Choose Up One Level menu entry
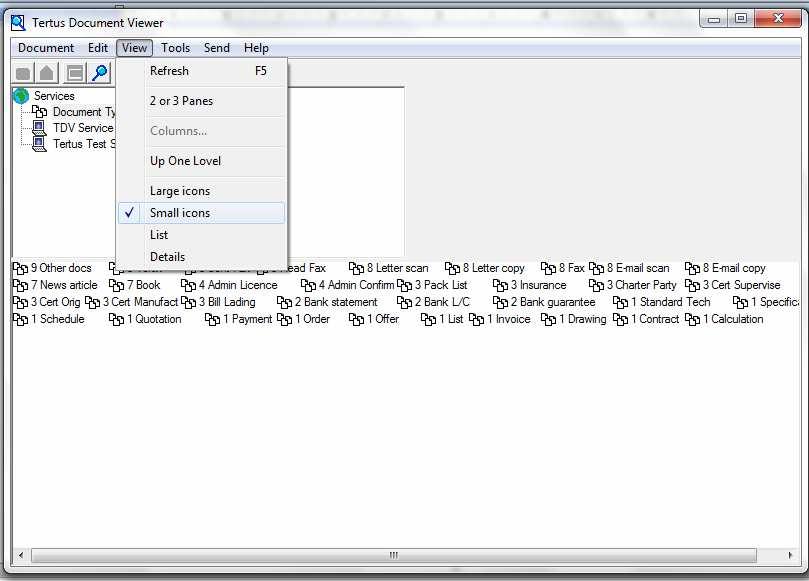 click(x=201, y=161)
